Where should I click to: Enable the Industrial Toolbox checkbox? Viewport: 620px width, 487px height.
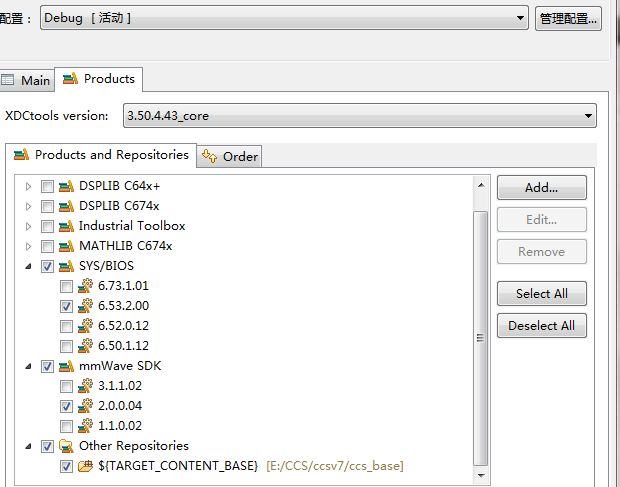tap(47, 227)
